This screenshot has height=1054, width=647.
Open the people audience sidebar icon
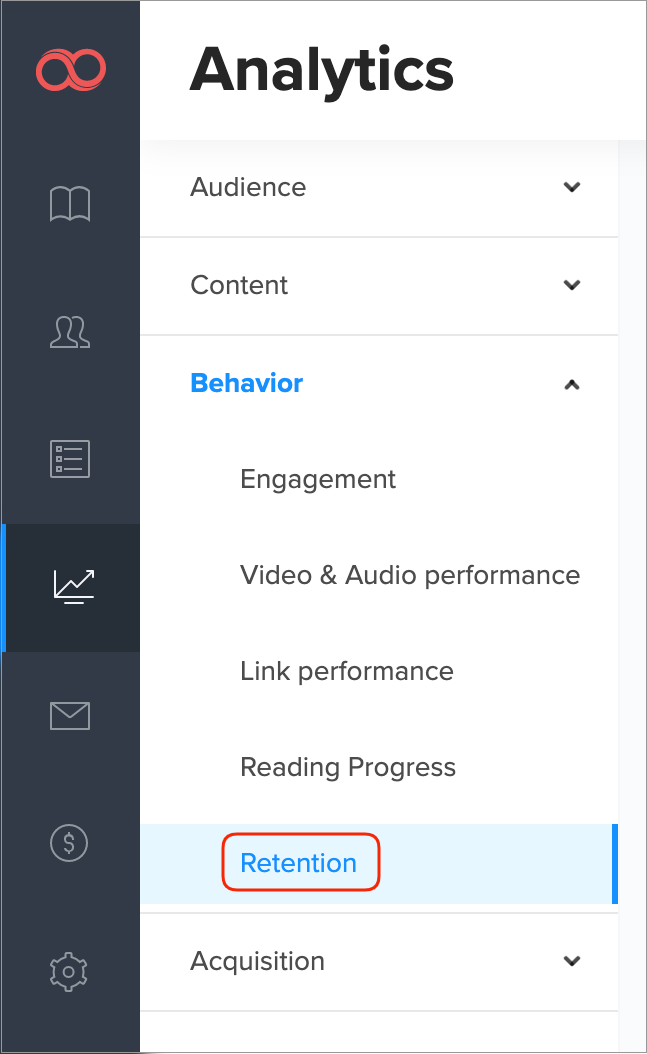(x=70, y=331)
